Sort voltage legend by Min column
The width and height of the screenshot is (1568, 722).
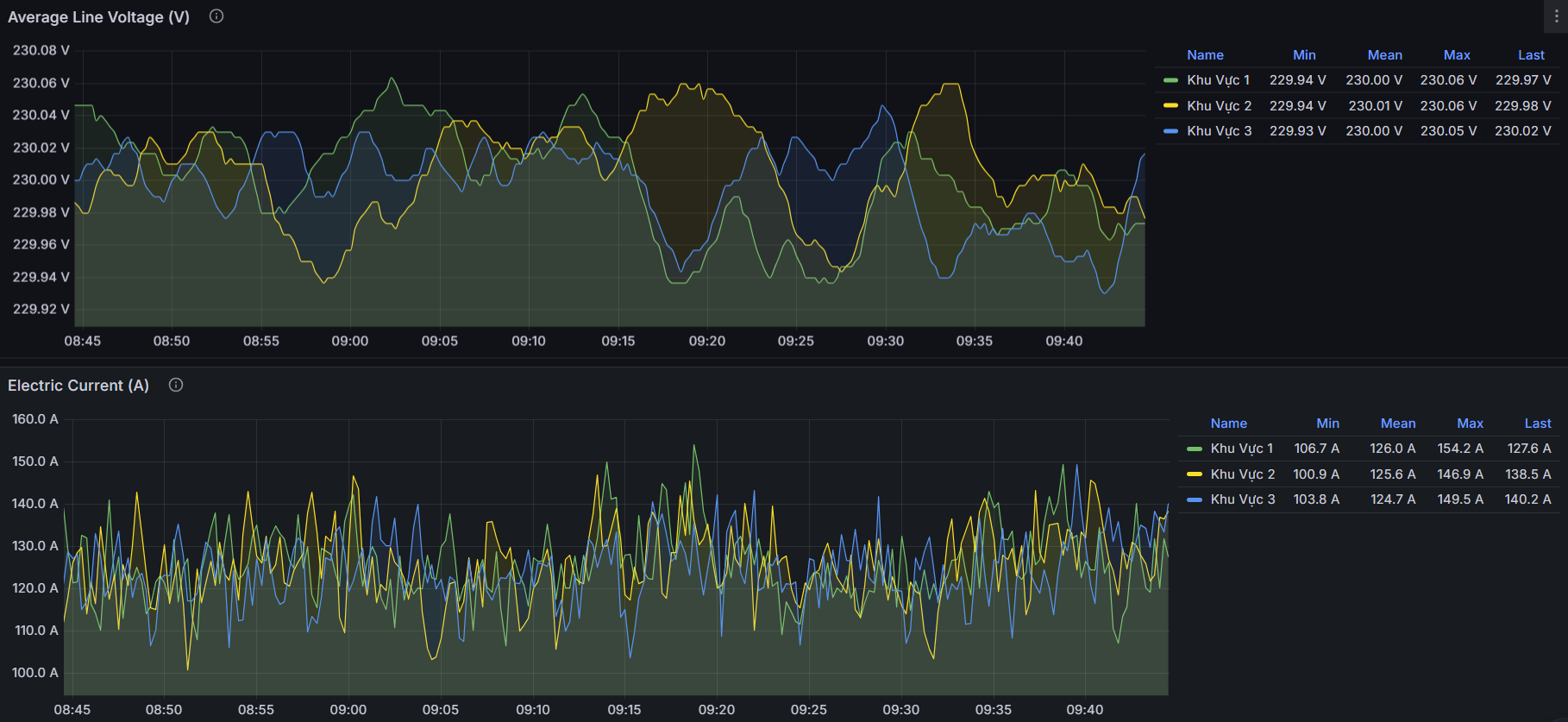click(x=1304, y=55)
